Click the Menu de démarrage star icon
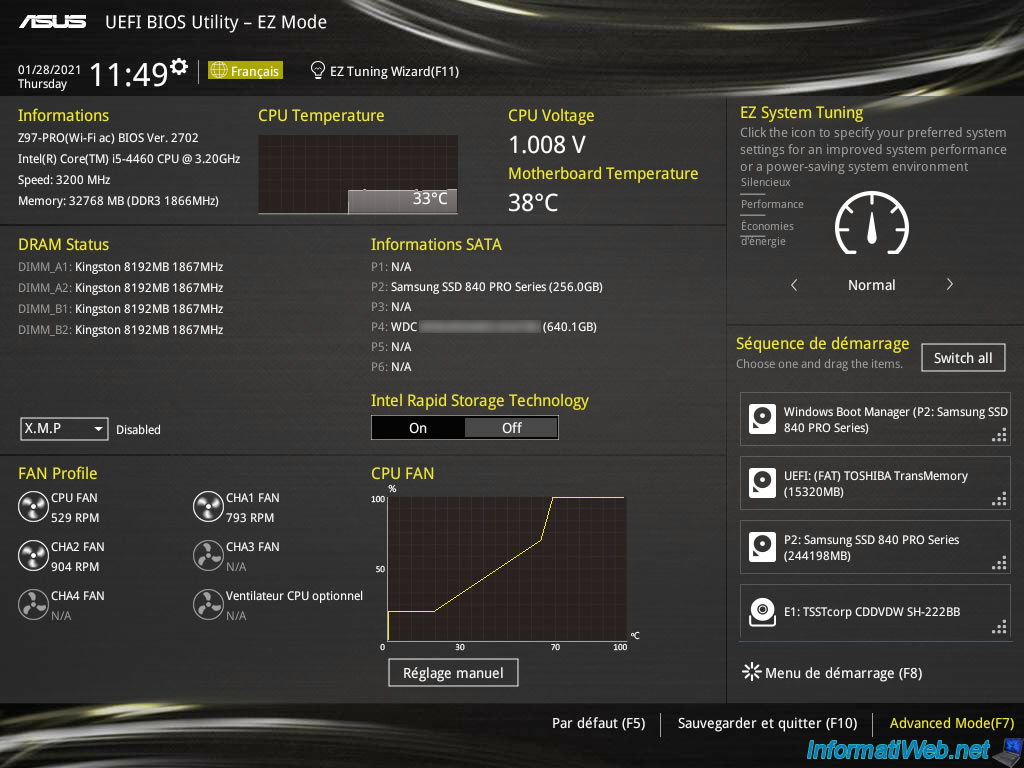 [752, 672]
